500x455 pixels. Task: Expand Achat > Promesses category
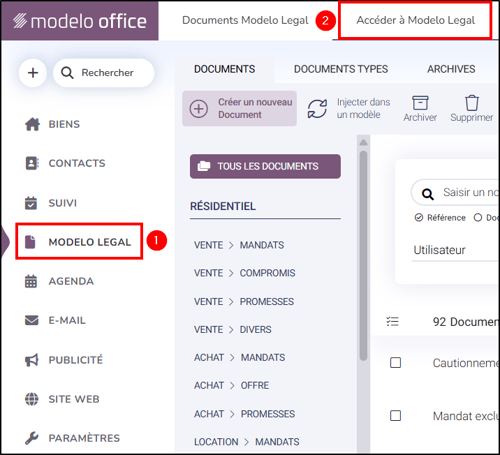(x=244, y=414)
